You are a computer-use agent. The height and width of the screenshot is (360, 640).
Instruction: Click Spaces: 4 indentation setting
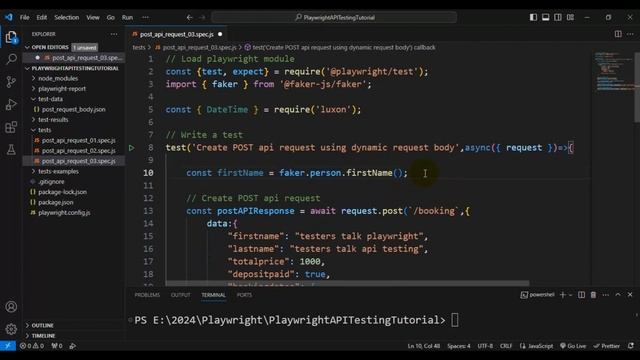pyautogui.click(x=458, y=346)
